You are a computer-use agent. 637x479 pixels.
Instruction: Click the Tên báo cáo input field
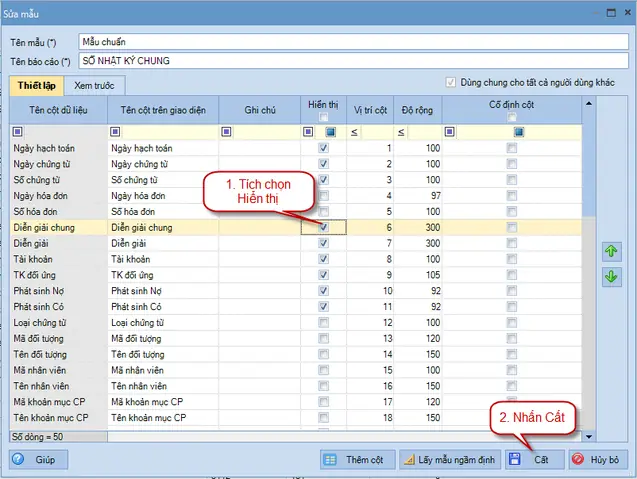[353, 61]
